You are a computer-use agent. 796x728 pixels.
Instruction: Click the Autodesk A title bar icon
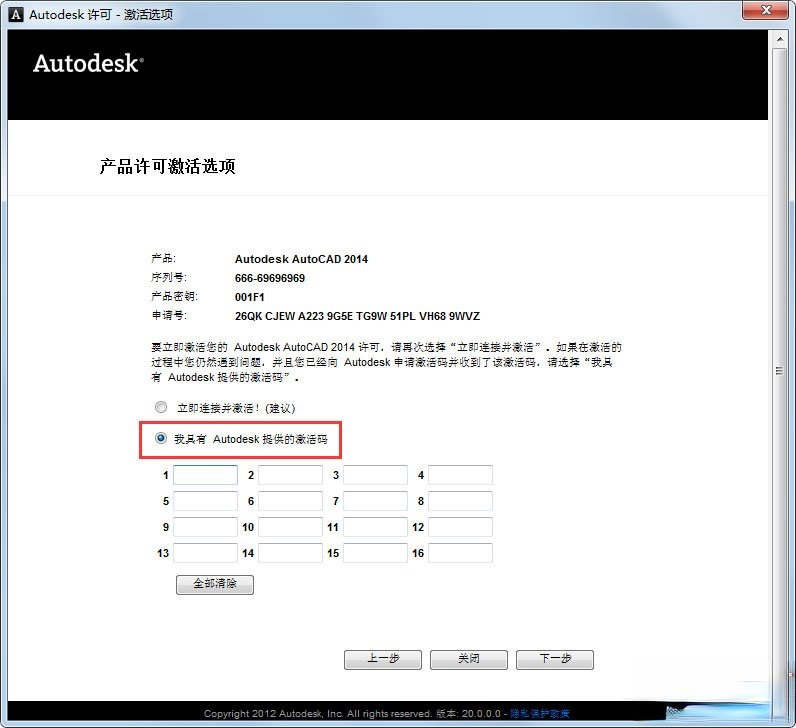[x=16, y=15]
